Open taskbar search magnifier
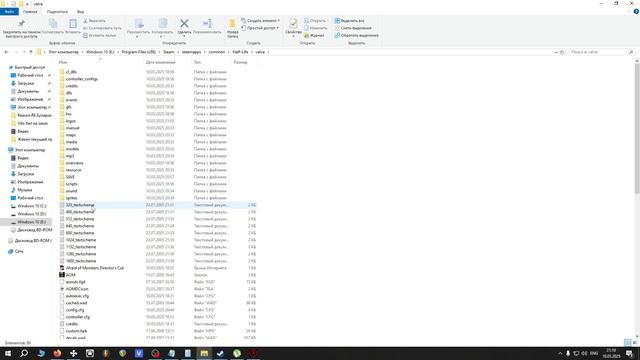 24,353
